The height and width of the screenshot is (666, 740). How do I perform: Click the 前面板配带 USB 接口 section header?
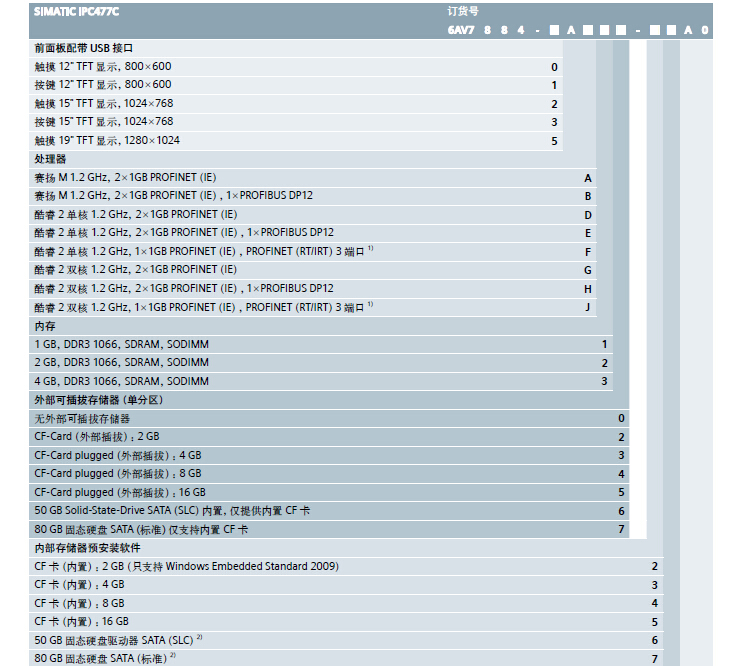(x=84, y=48)
